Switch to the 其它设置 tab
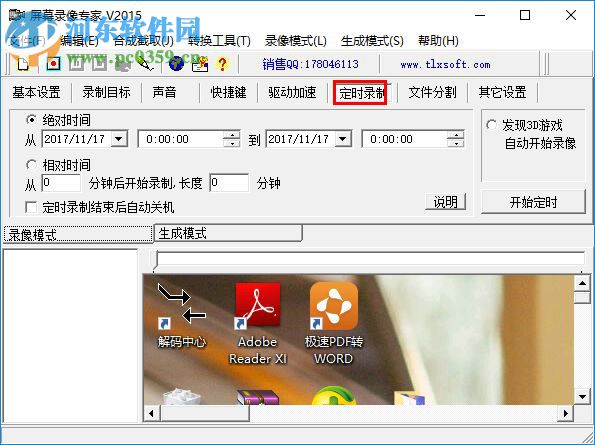Screen dimensions: 595x445 tap(502, 92)
